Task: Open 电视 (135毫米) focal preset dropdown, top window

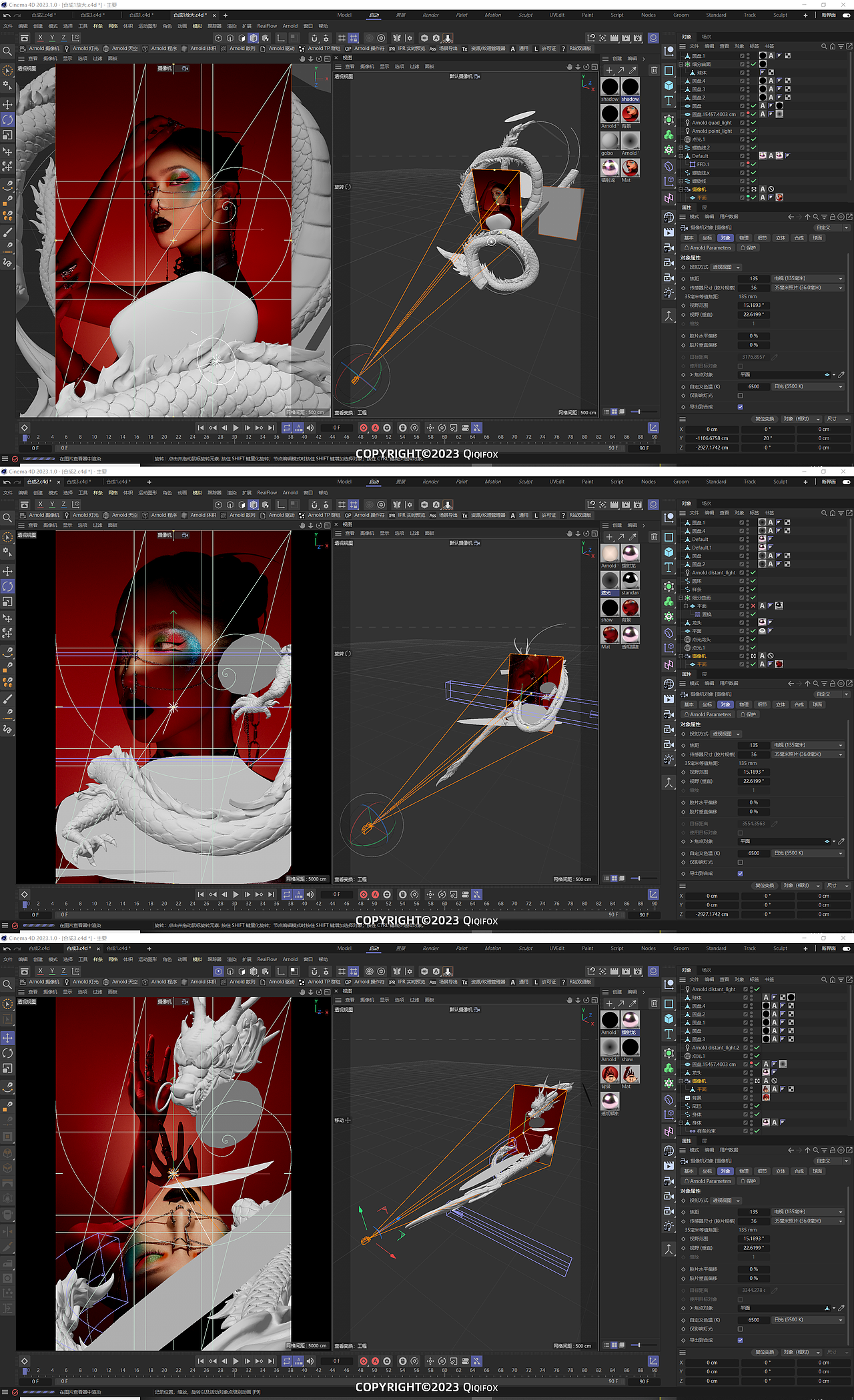Action: pos(808,278)
